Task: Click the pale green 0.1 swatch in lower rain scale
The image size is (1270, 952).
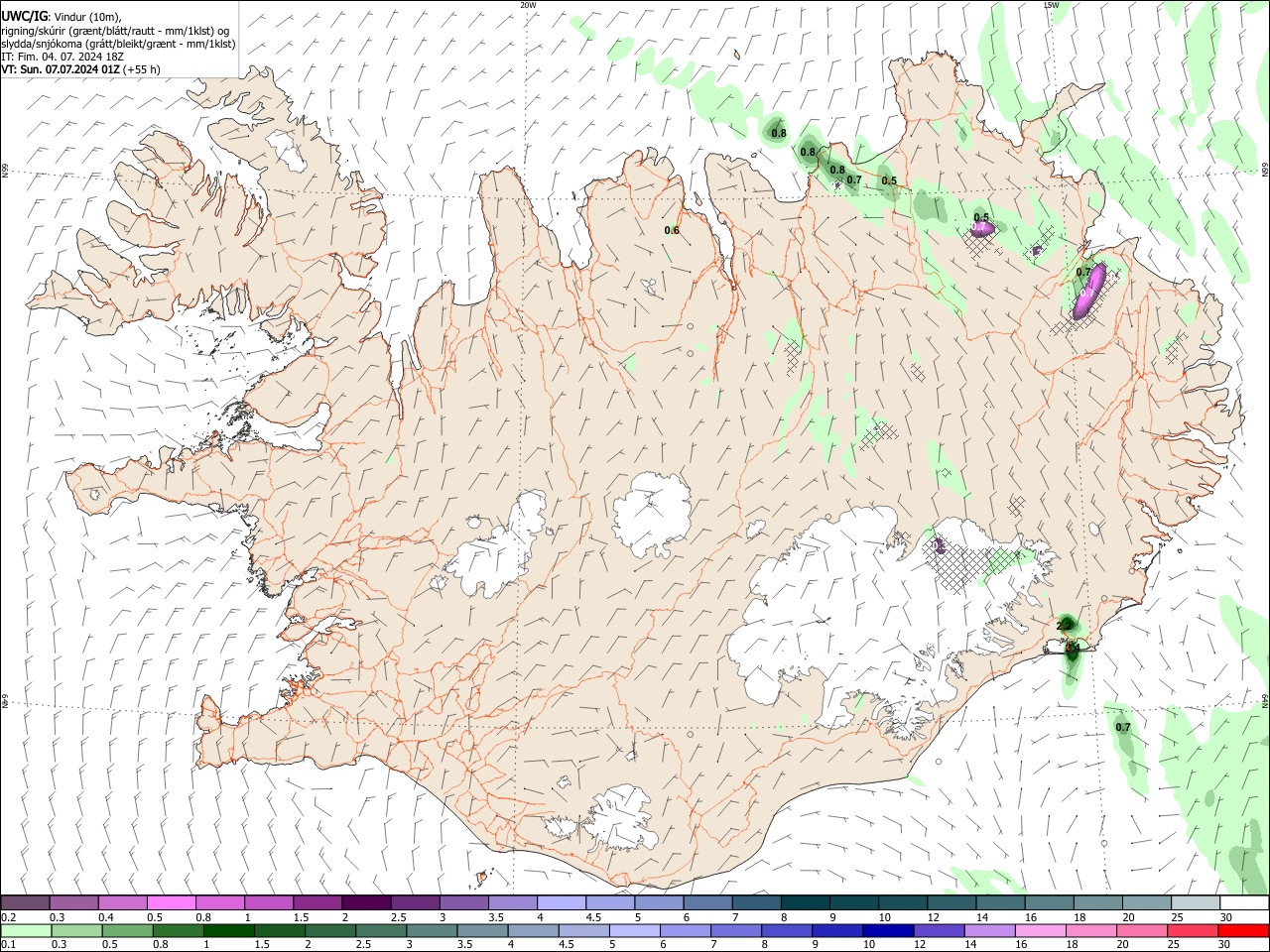Action: (26, 930)
